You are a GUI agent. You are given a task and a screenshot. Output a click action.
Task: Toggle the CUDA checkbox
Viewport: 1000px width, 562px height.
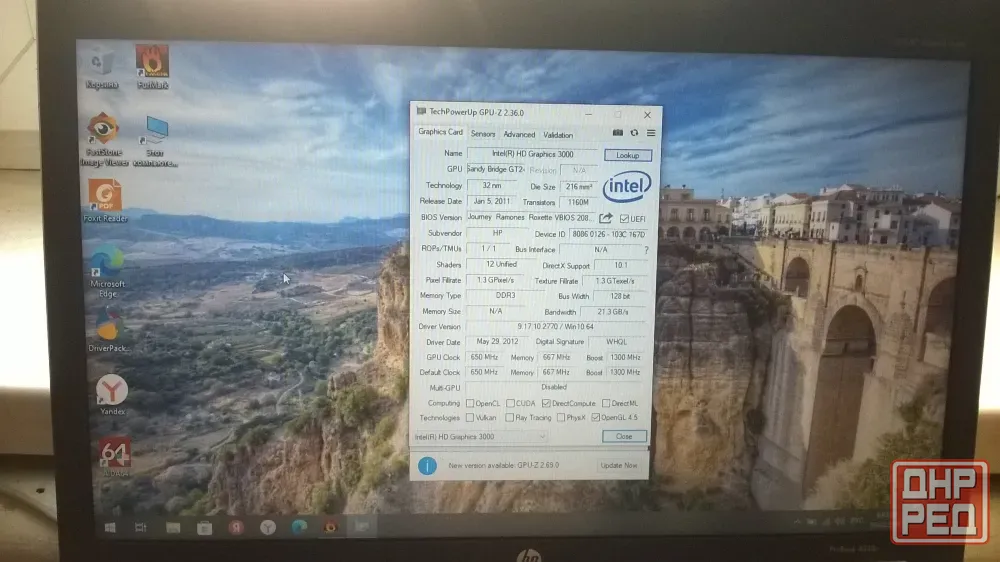click(510, 403)
